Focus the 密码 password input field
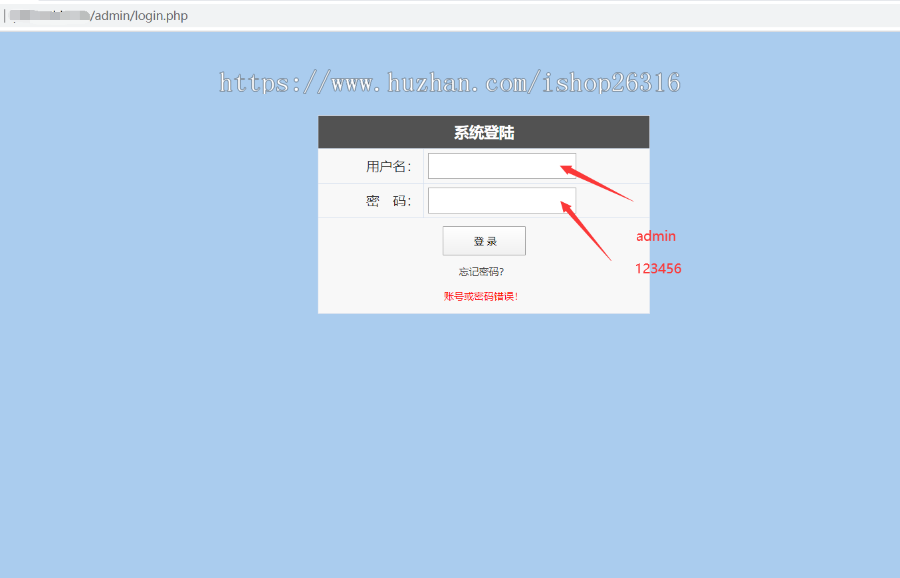The image size is (900, 578). point(502,200)
